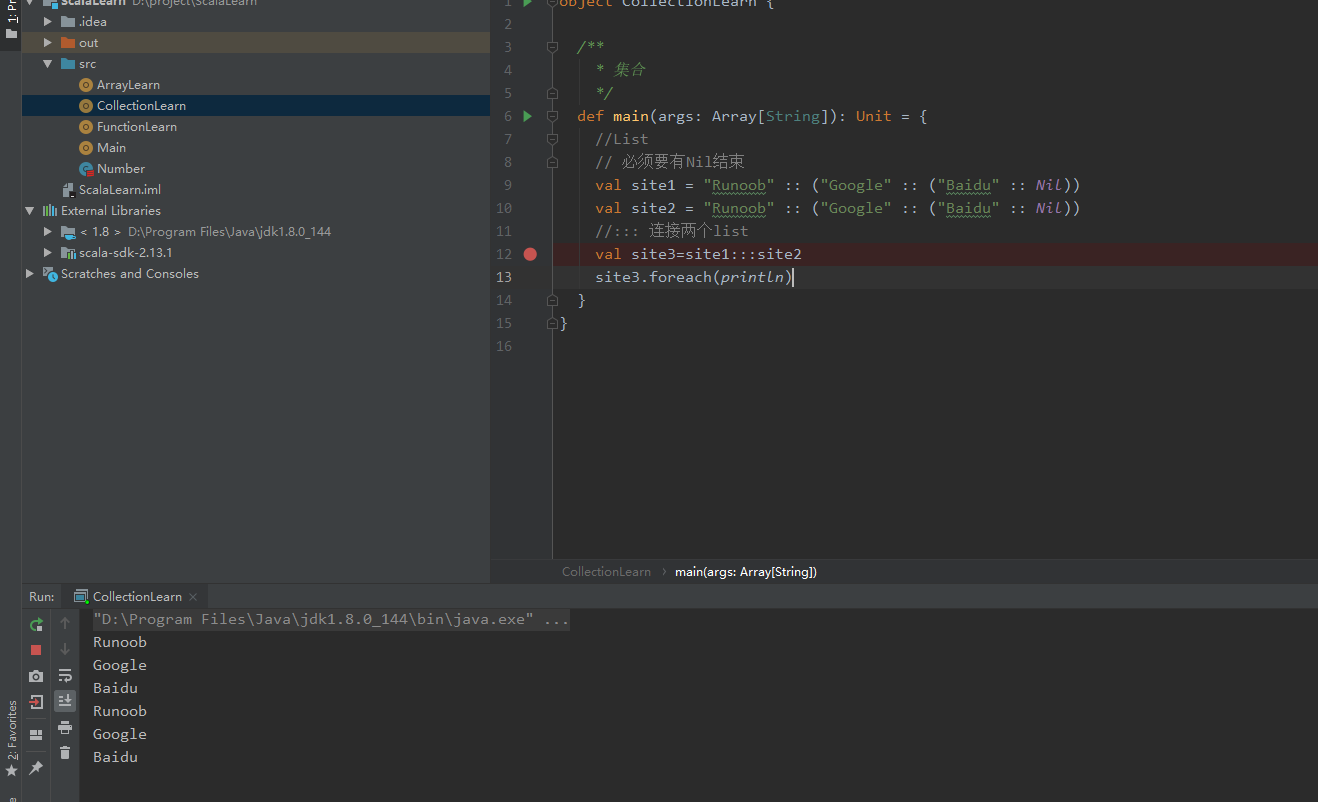
Task: Click the External Libraries icon
Action: point(49,210)
